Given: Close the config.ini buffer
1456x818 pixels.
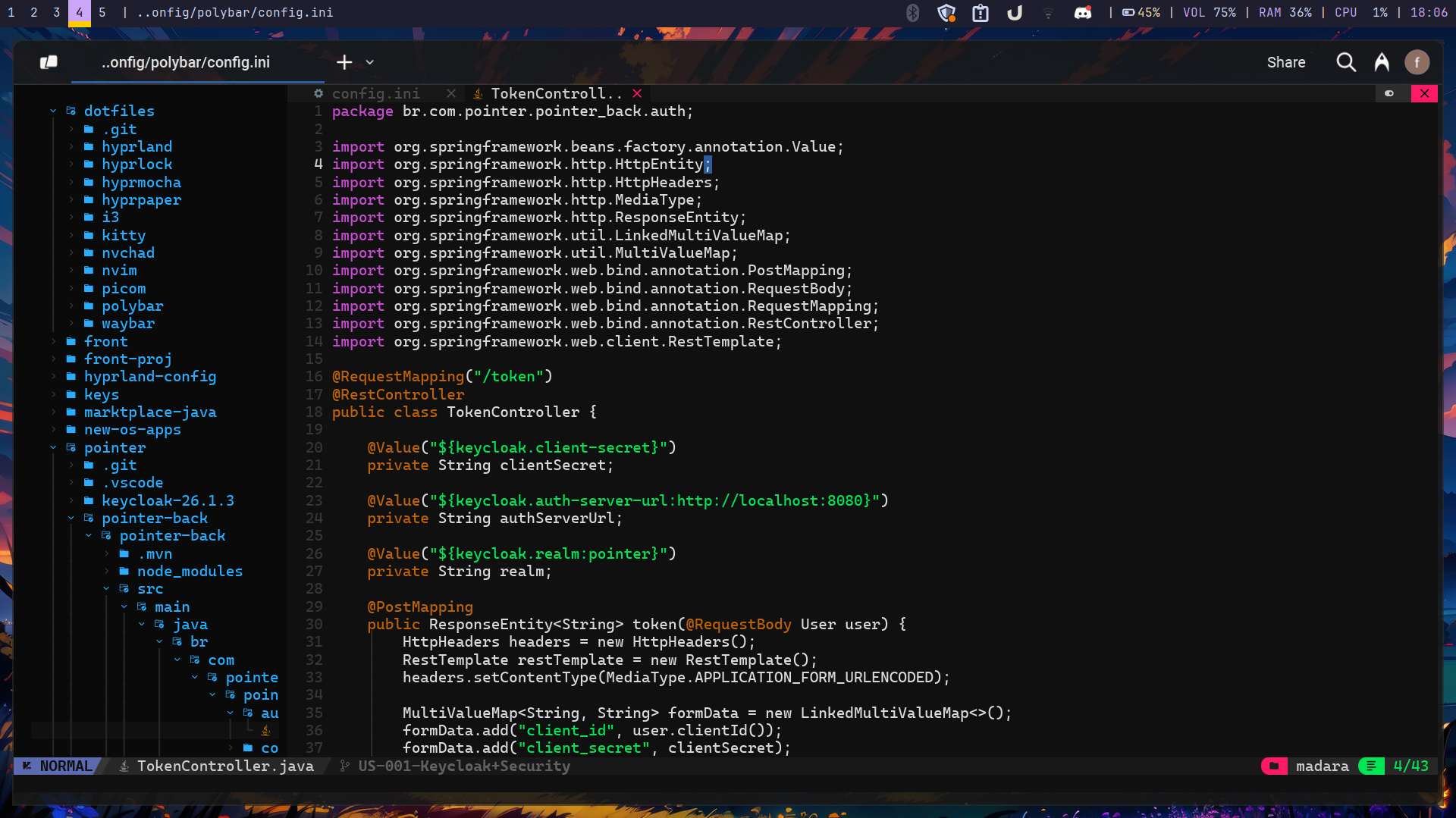Looking at the screenshot, I should [x=451, y=93].
